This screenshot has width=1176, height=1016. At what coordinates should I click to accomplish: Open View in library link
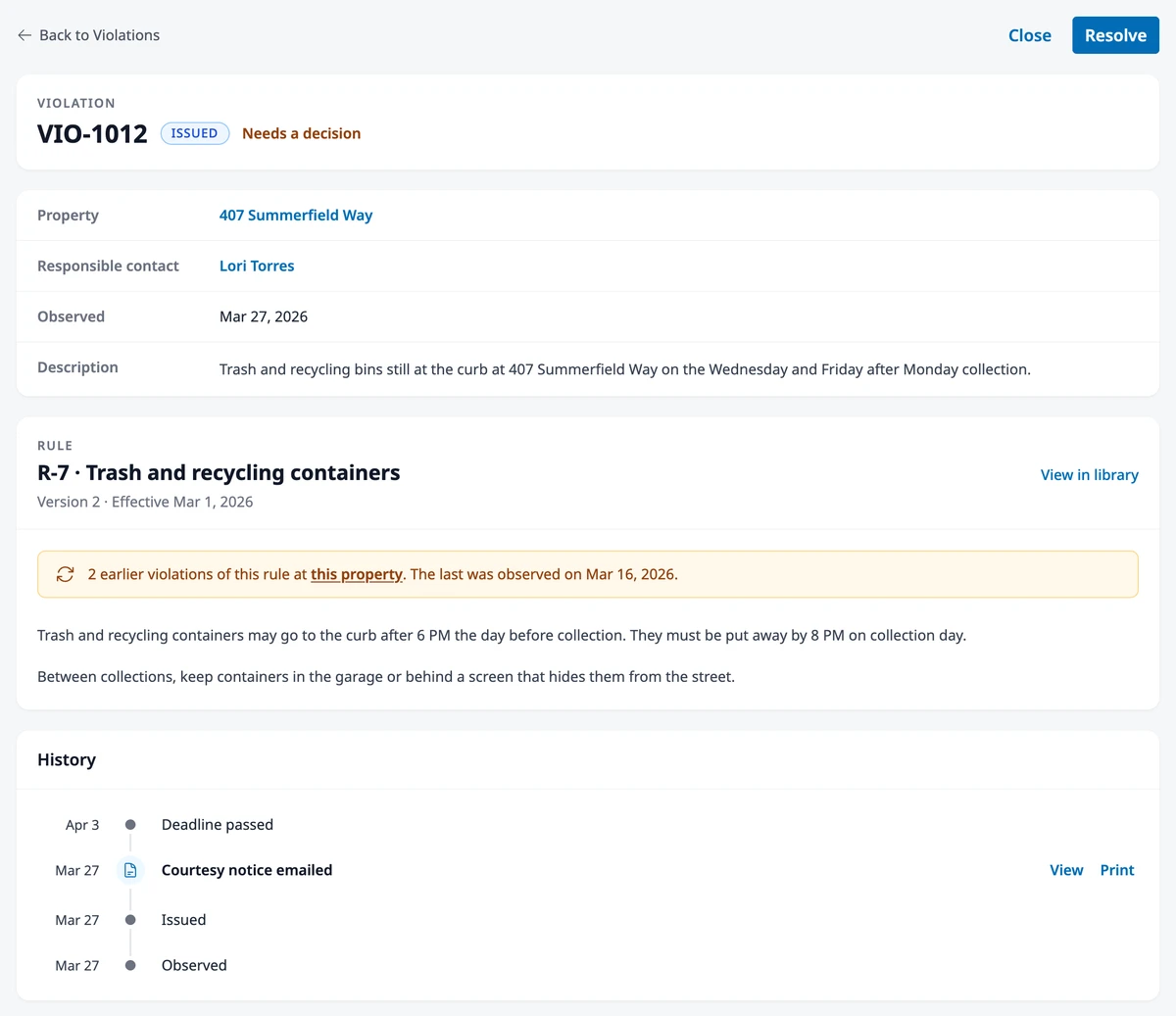point(1089,475)
